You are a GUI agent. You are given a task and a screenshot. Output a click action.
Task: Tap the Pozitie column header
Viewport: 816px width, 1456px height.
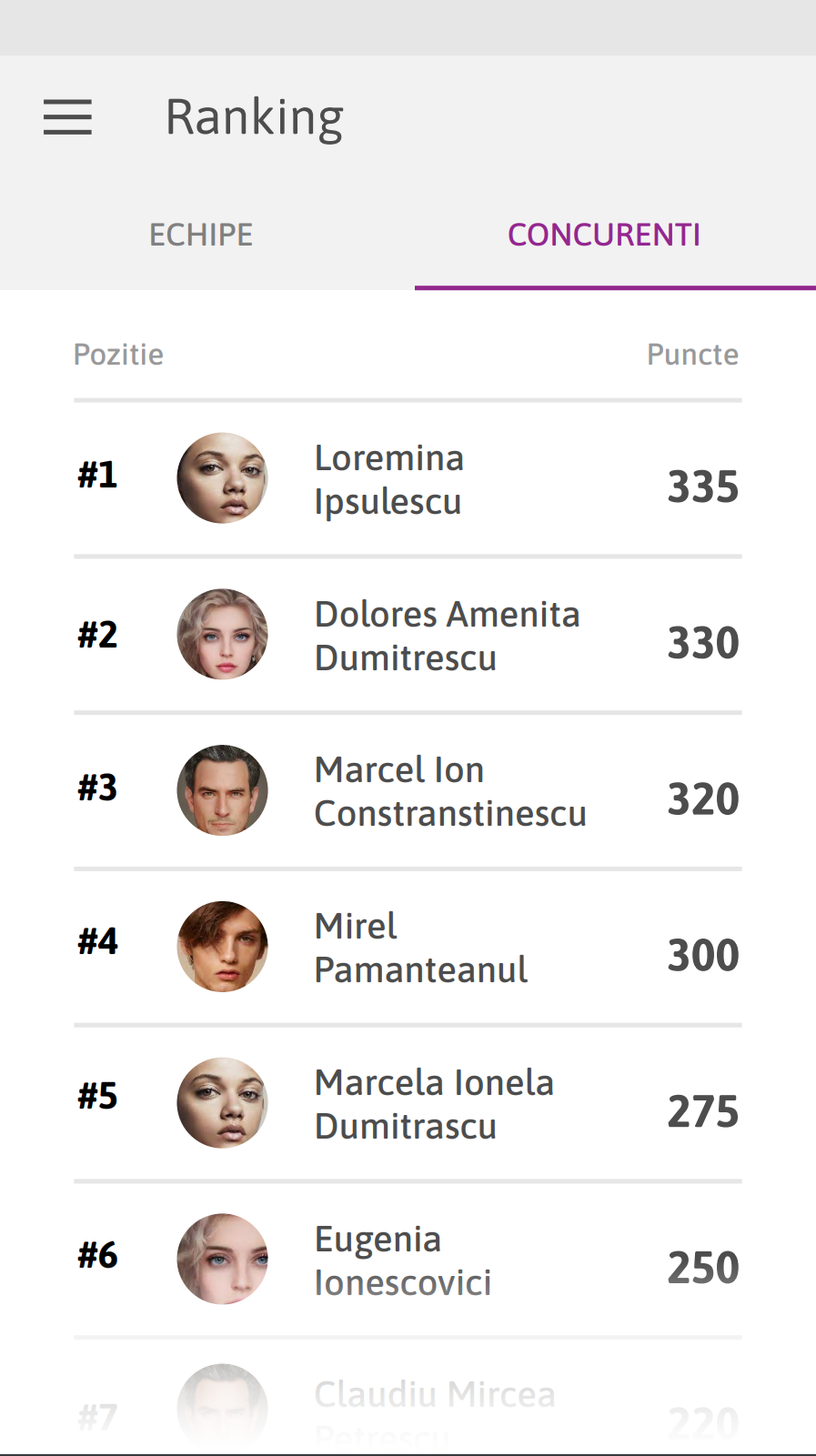(x=118, y=355)
